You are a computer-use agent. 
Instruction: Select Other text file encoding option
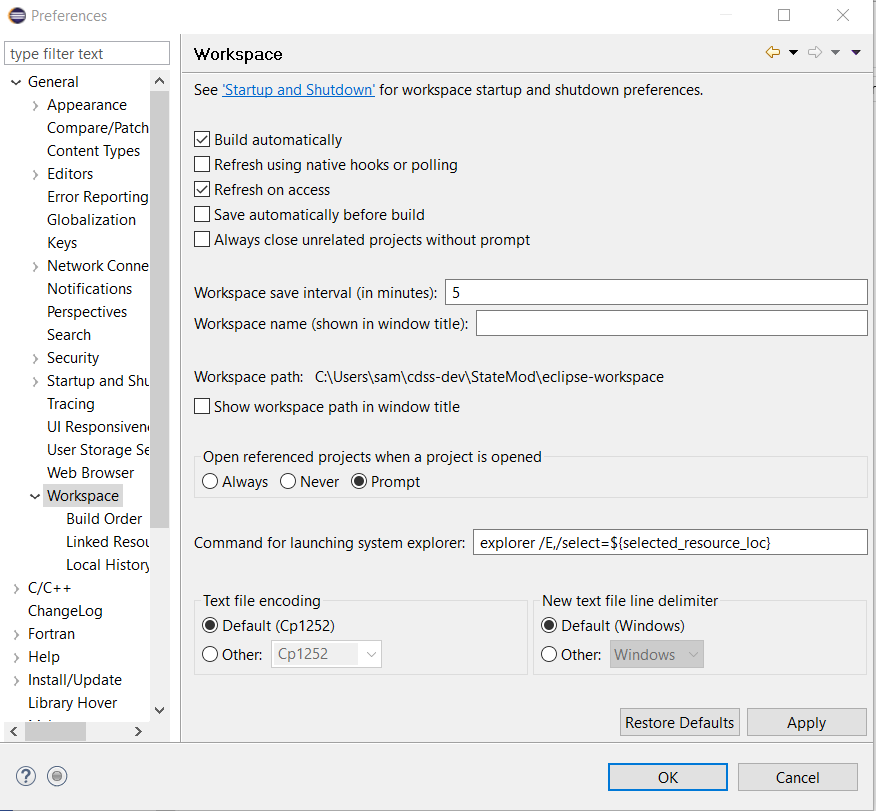(x=210, y=654)
